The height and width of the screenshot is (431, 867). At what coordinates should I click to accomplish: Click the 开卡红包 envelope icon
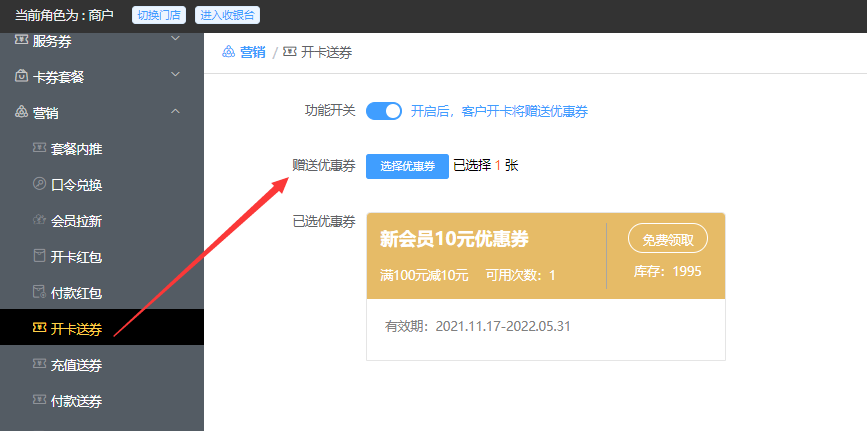click(x=39, y=256)
